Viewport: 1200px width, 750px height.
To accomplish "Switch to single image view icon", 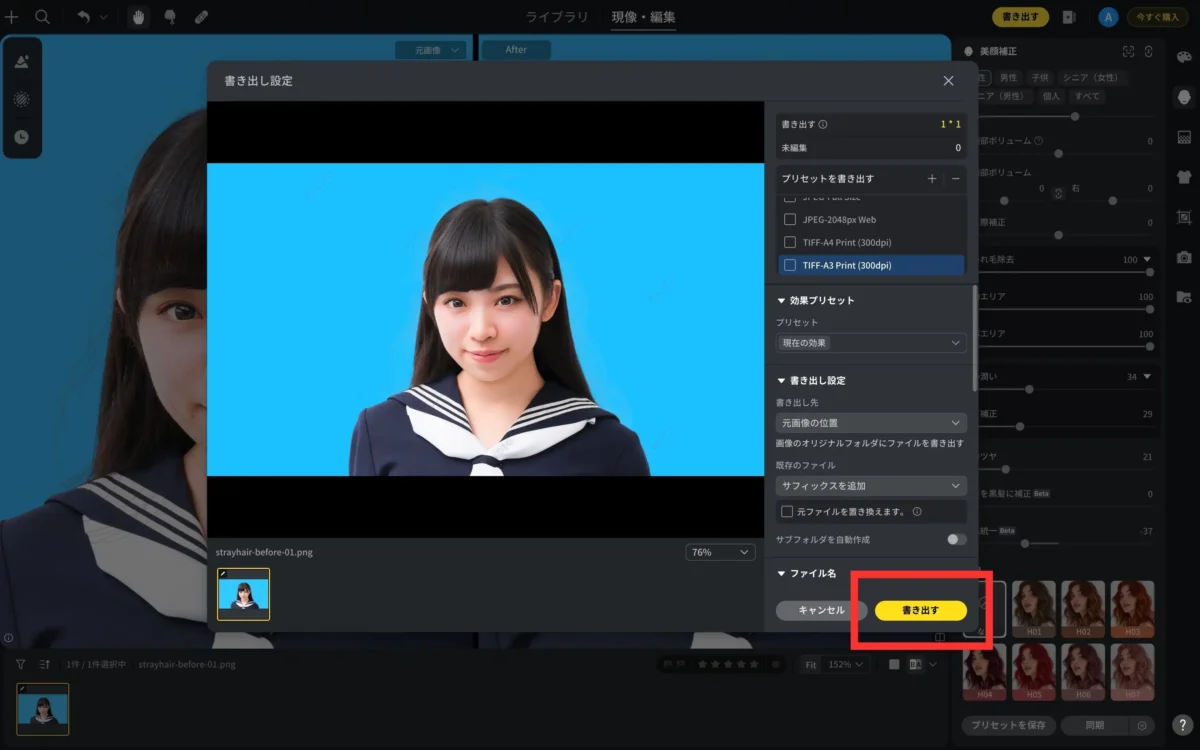I will (x=895, y=664).
